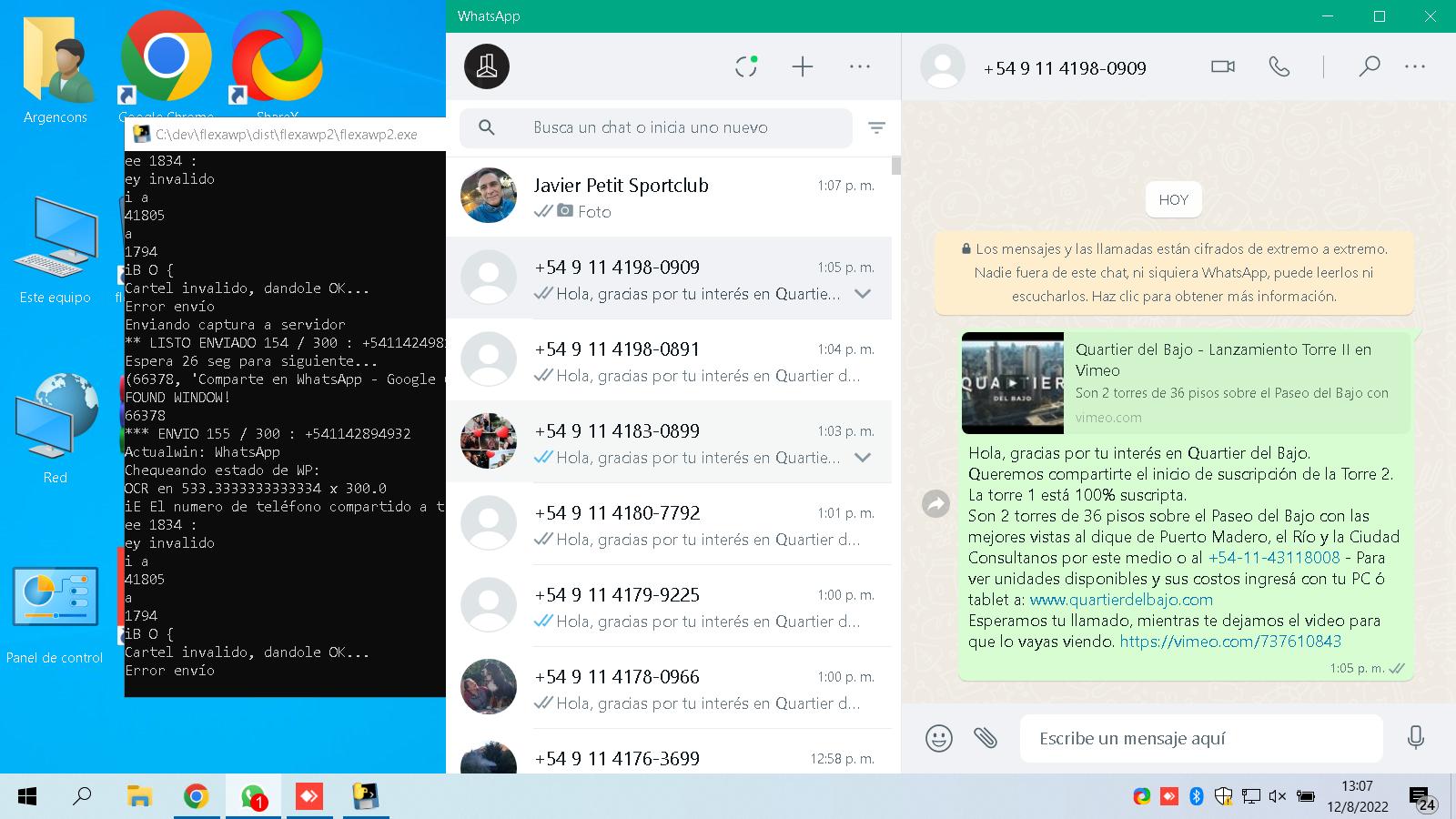Click the end-to-end encryption notice
This screenshot has width=1456, height=819.
point(1174,272)
